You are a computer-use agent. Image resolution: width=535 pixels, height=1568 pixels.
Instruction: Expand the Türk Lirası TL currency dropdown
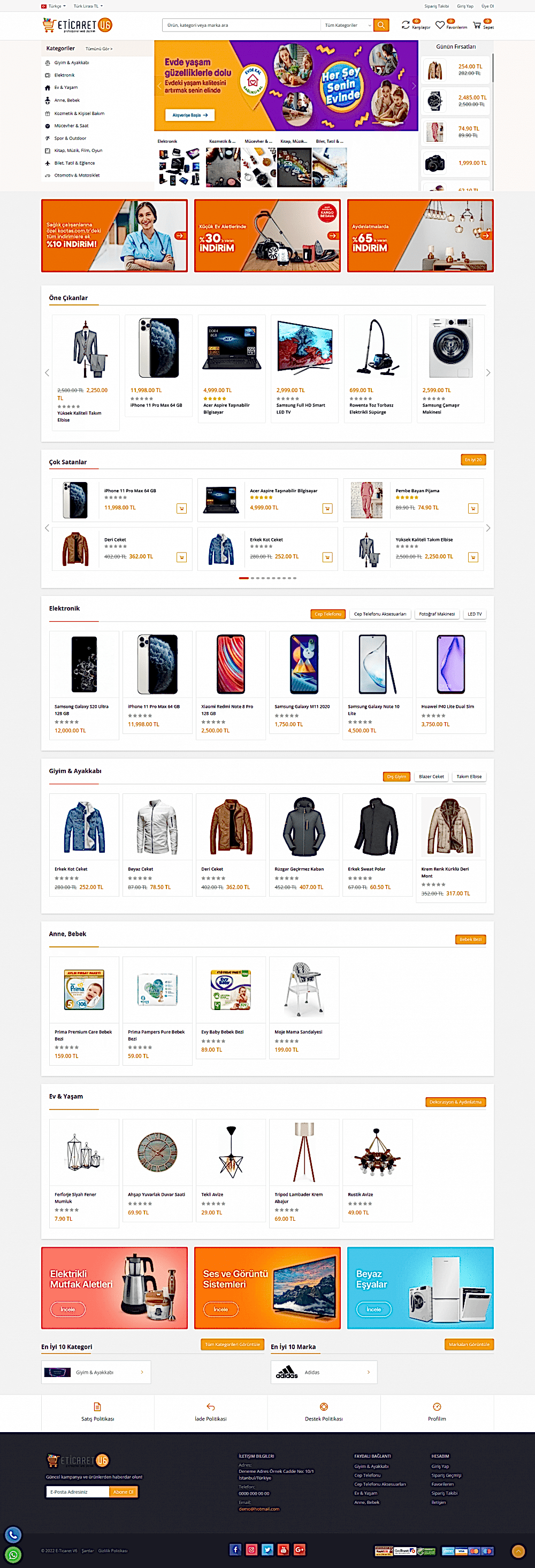click(88, 6)
